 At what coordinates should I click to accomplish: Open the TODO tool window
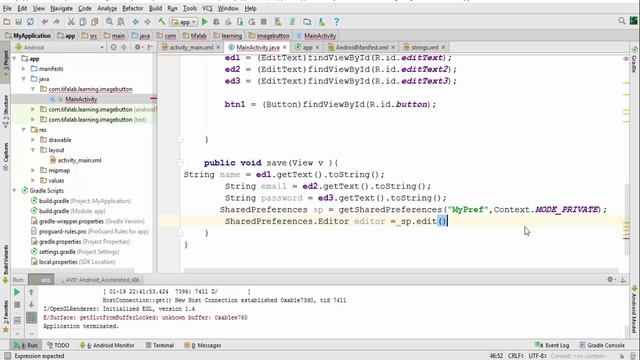point(58,345)
